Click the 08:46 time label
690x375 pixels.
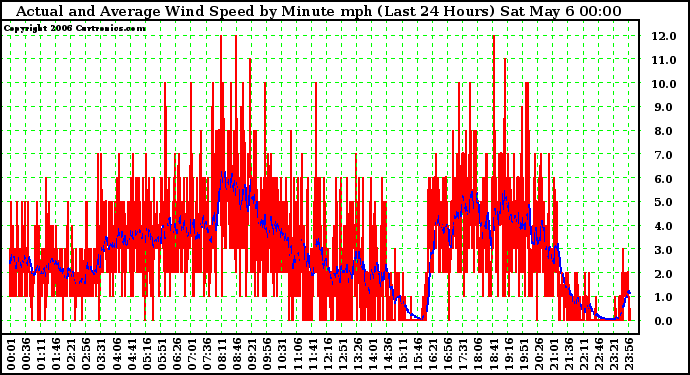click(237, 354)
